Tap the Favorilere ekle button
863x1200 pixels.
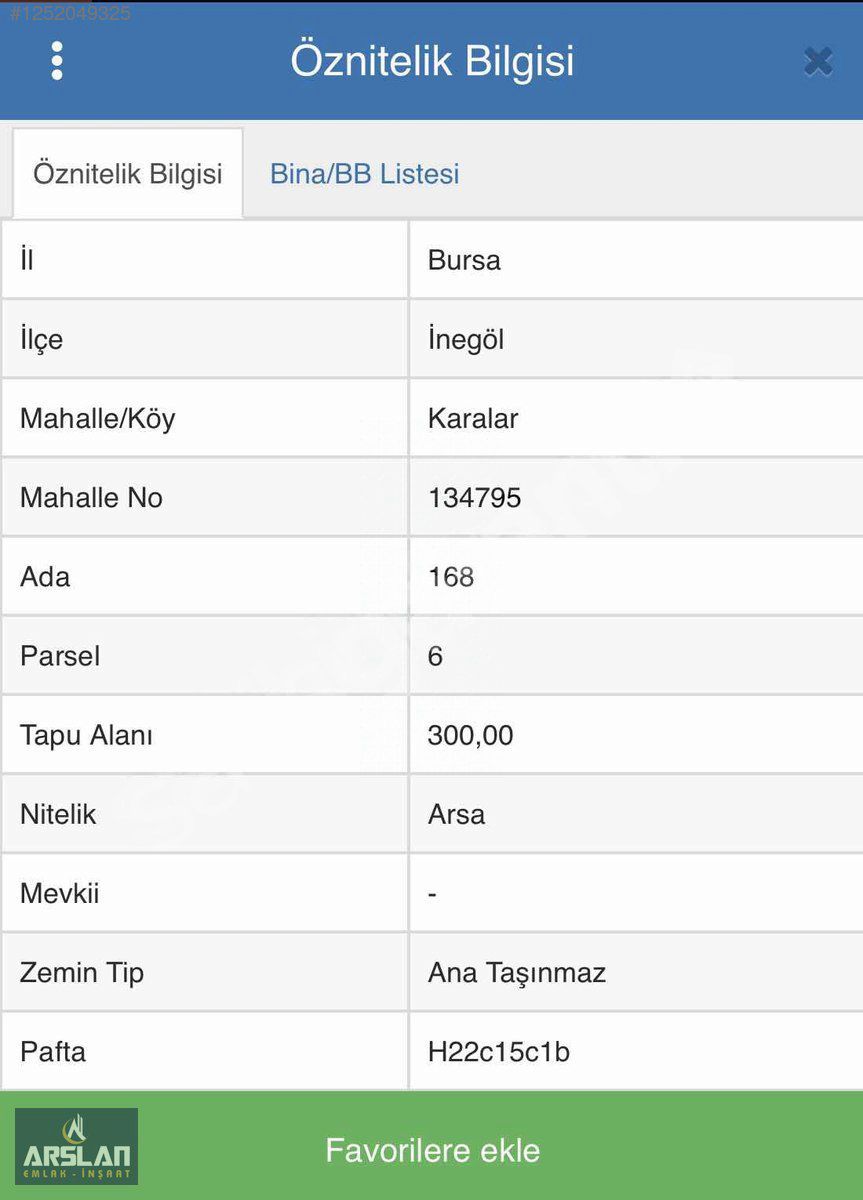coord(432,1150)
